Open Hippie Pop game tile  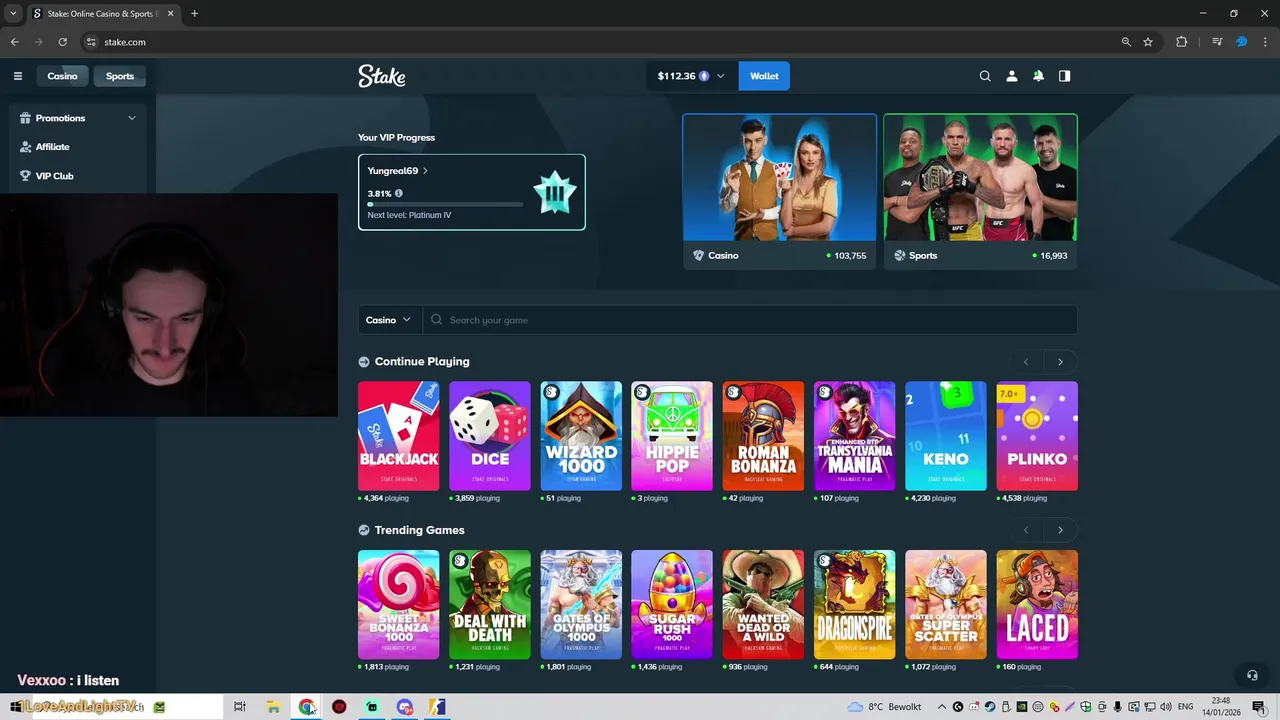(672, 436)
